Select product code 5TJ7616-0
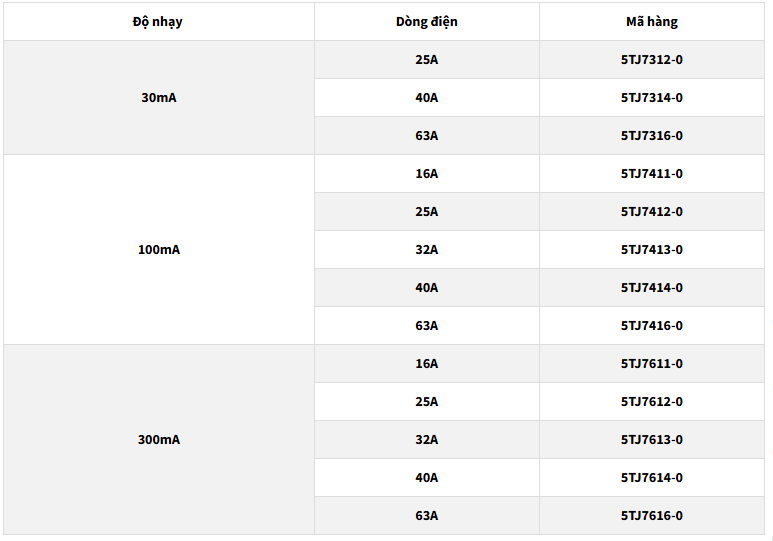Screen dimensions: 773x541 click(651, 516)
